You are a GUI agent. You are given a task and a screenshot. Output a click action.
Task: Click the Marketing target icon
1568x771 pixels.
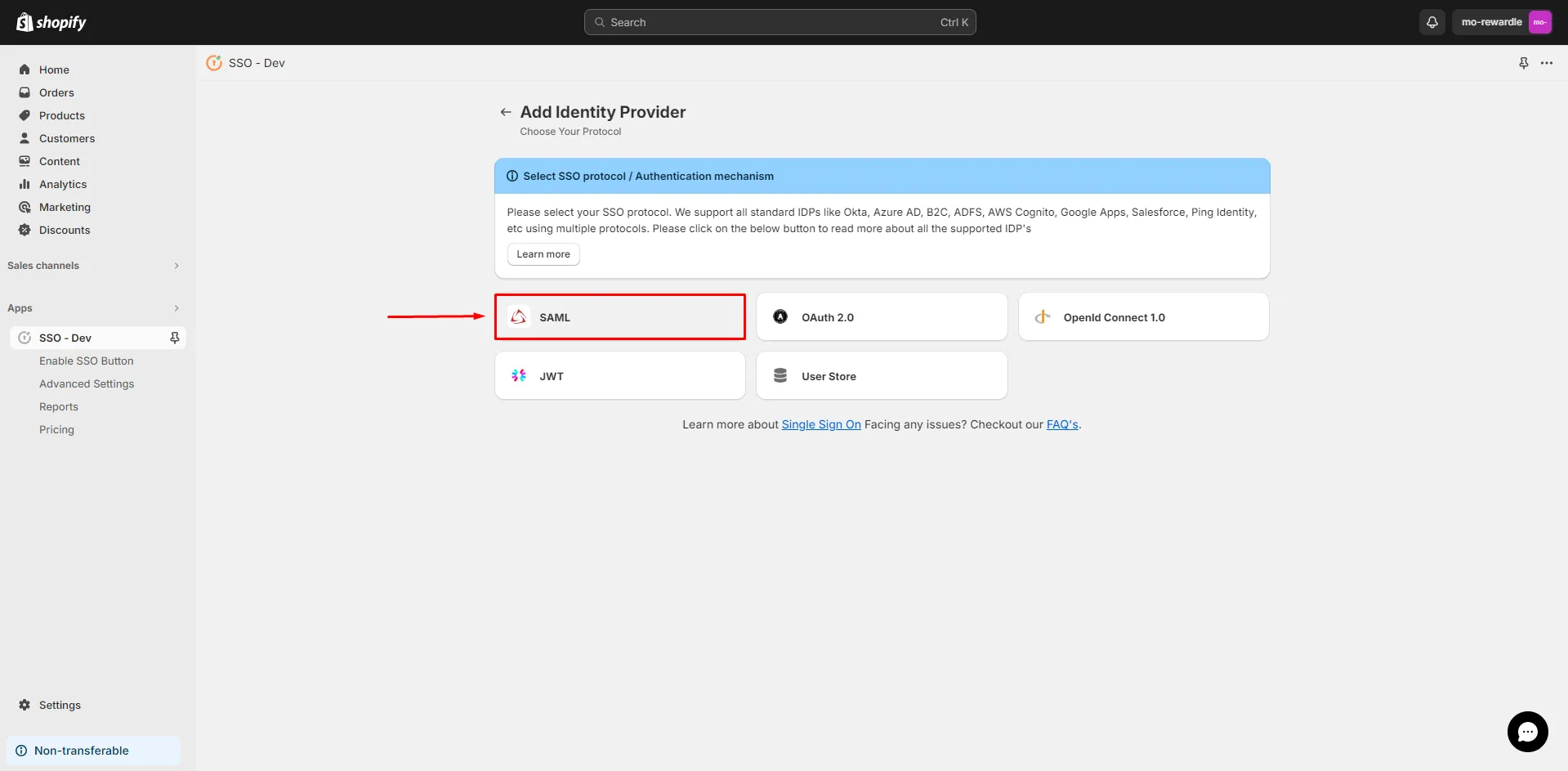25,207
